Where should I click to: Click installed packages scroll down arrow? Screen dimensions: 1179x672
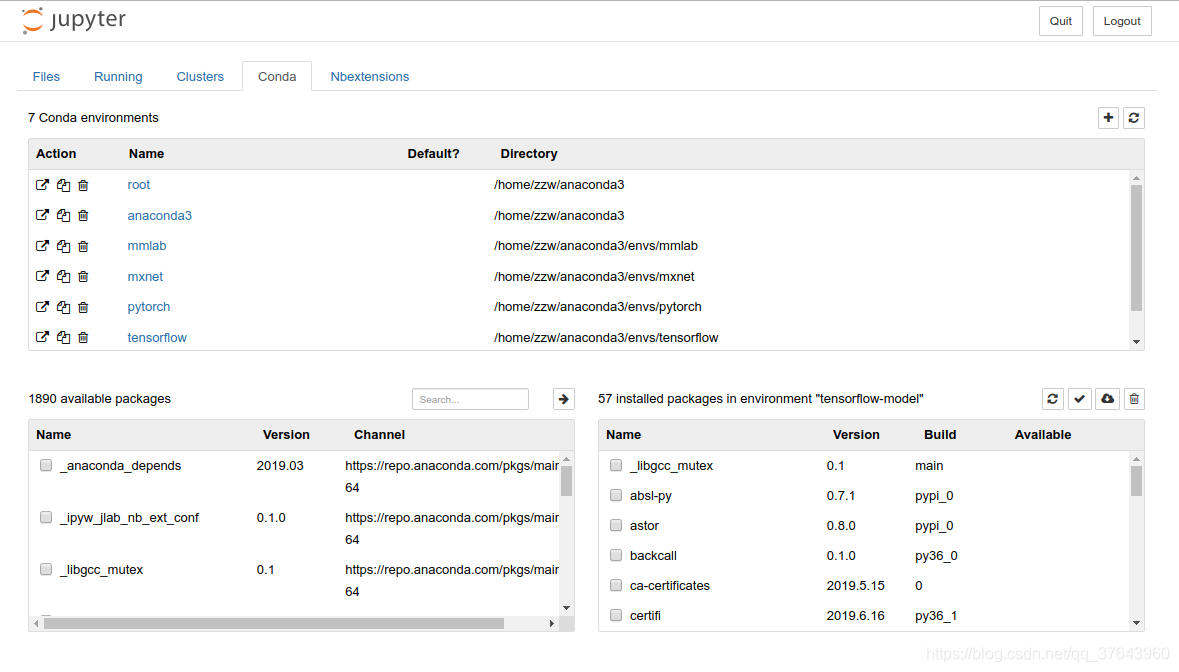coord(1136,622)
